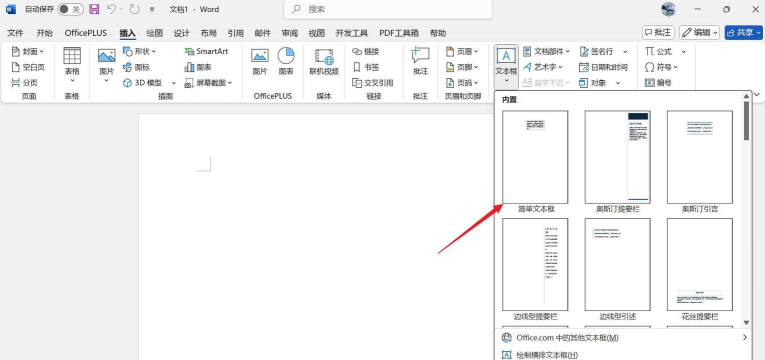Open the 封面 cover page dropdown
Viewport: 765px width, 360px height.
click(x=28, y=51)
